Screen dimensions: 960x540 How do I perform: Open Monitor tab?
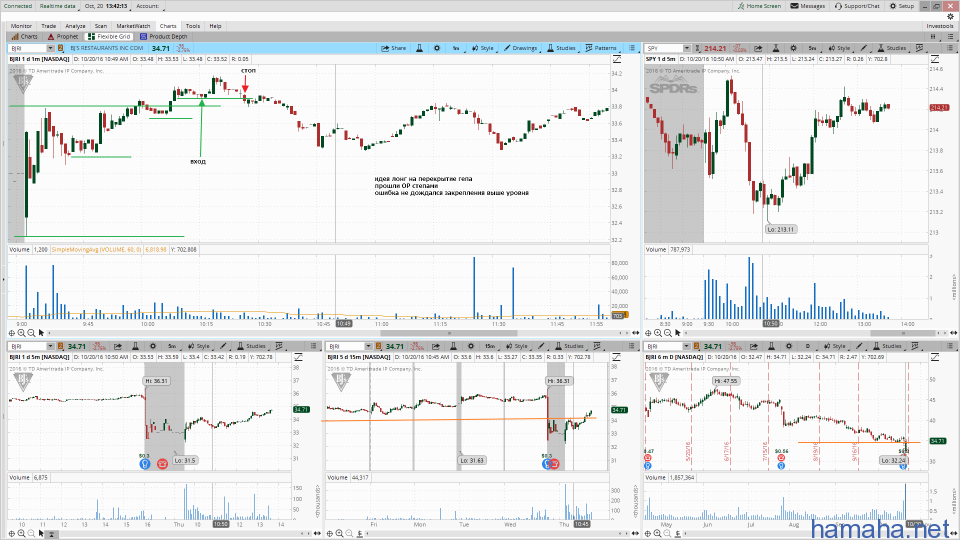(21, 26)
